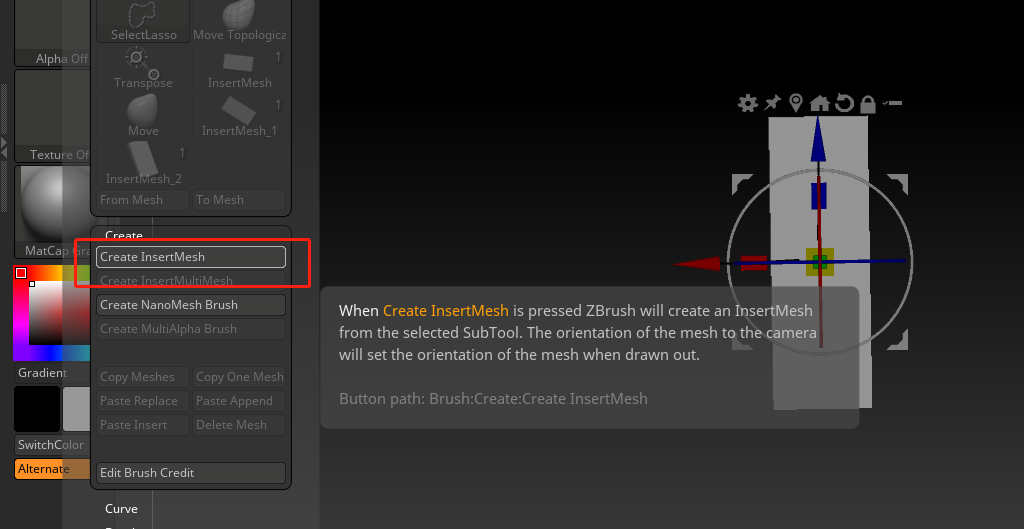
Task: Click gizmo home reset icon
Action: pos(820,103)
